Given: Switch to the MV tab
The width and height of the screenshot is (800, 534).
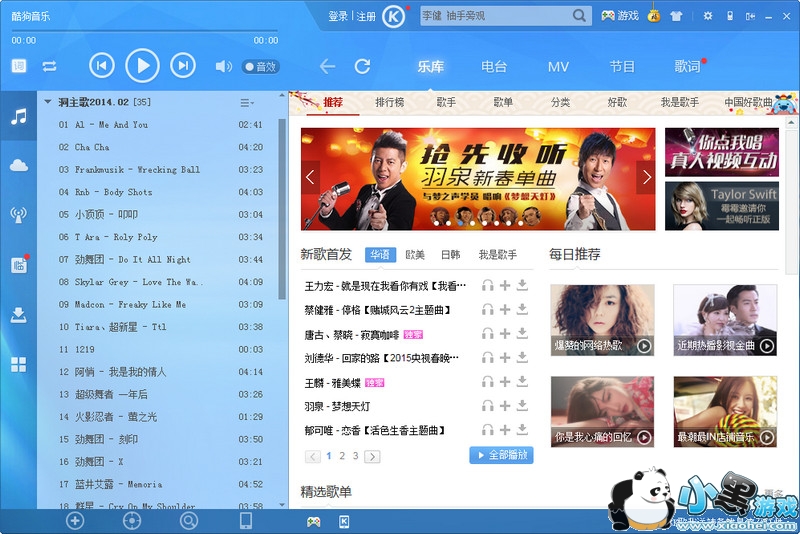Looking at the screenshot, I should click(558, 66).
